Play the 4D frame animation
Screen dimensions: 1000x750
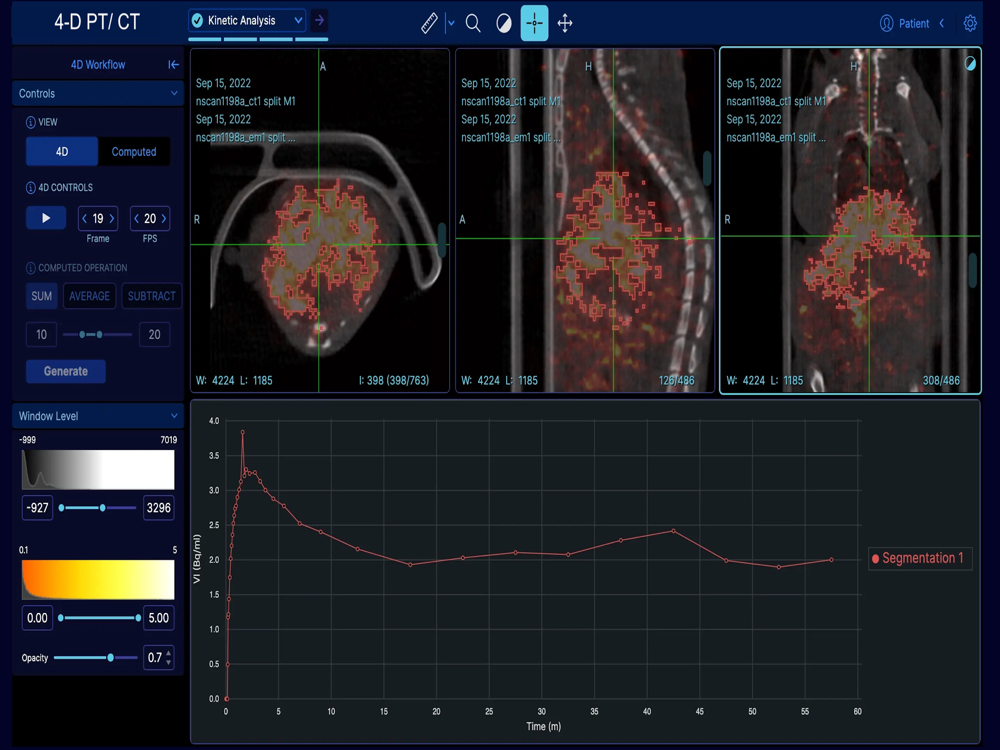click(45, 218)
